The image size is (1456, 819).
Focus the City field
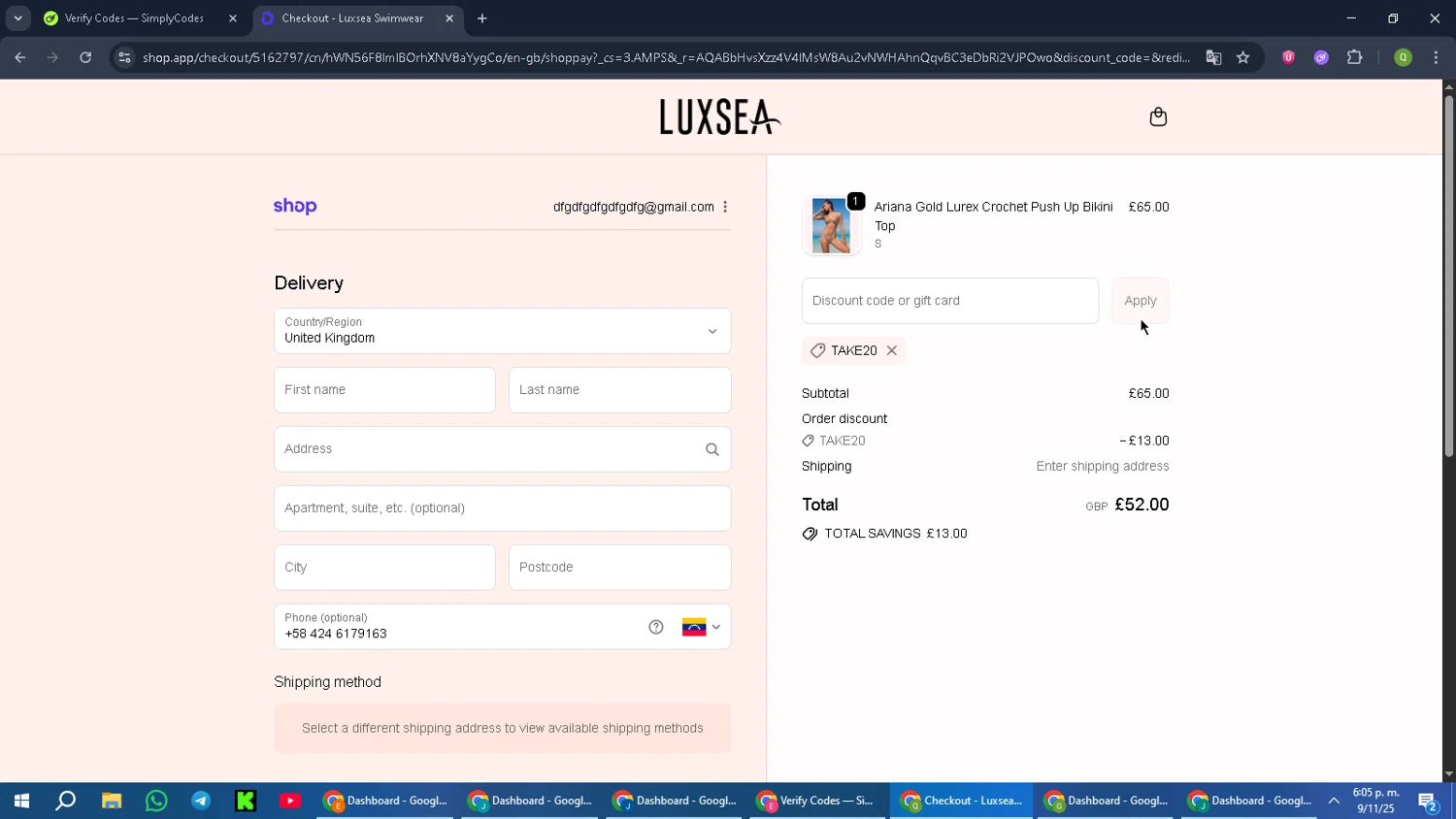click(x=384, y=568)
